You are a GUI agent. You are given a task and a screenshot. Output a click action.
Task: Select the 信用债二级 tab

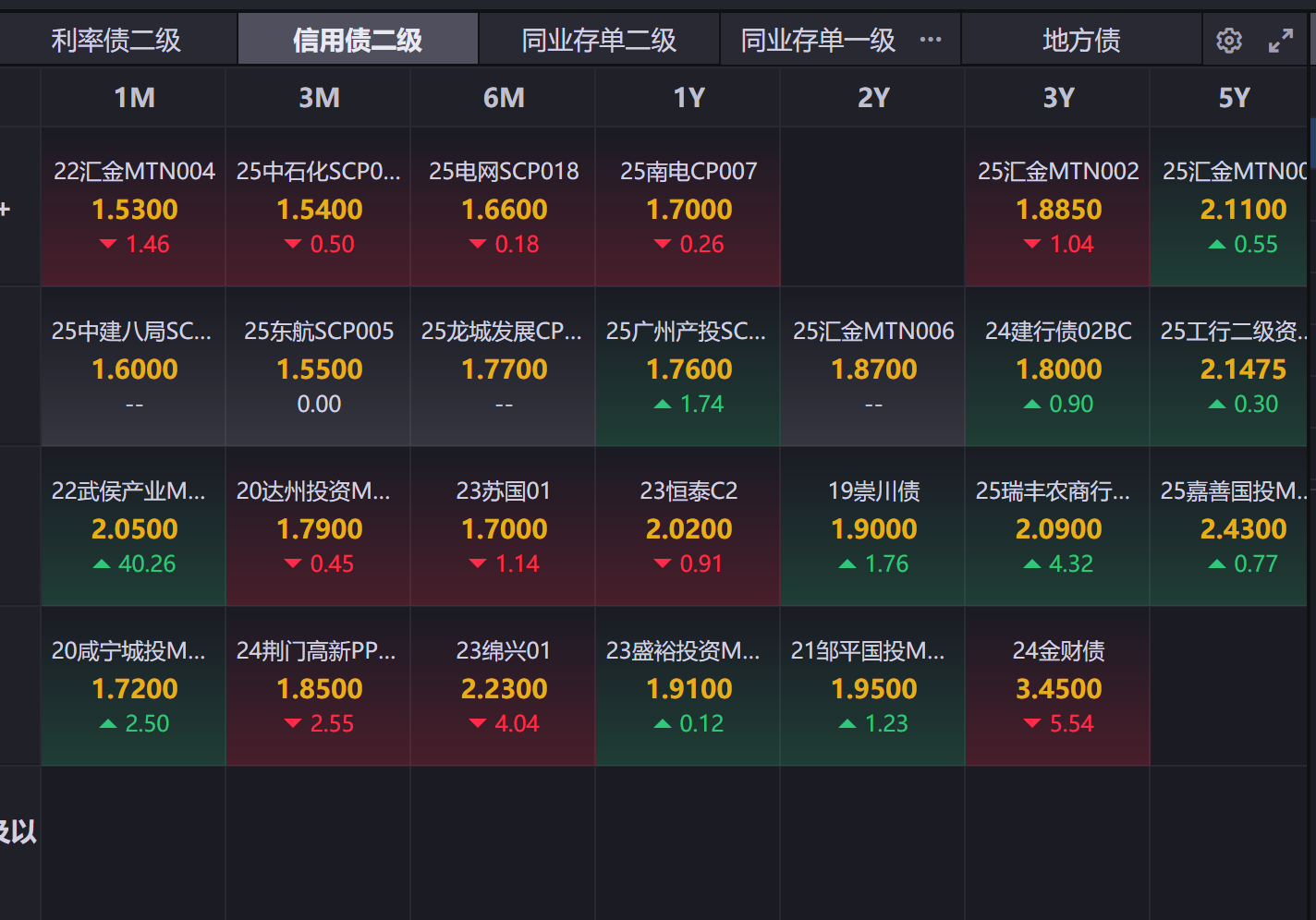click(358, 41)
